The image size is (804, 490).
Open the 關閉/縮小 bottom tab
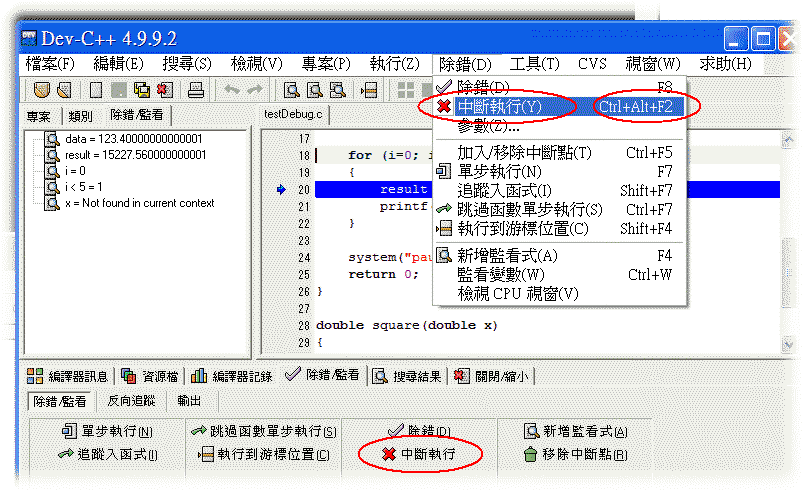click(x=491, y=376)
